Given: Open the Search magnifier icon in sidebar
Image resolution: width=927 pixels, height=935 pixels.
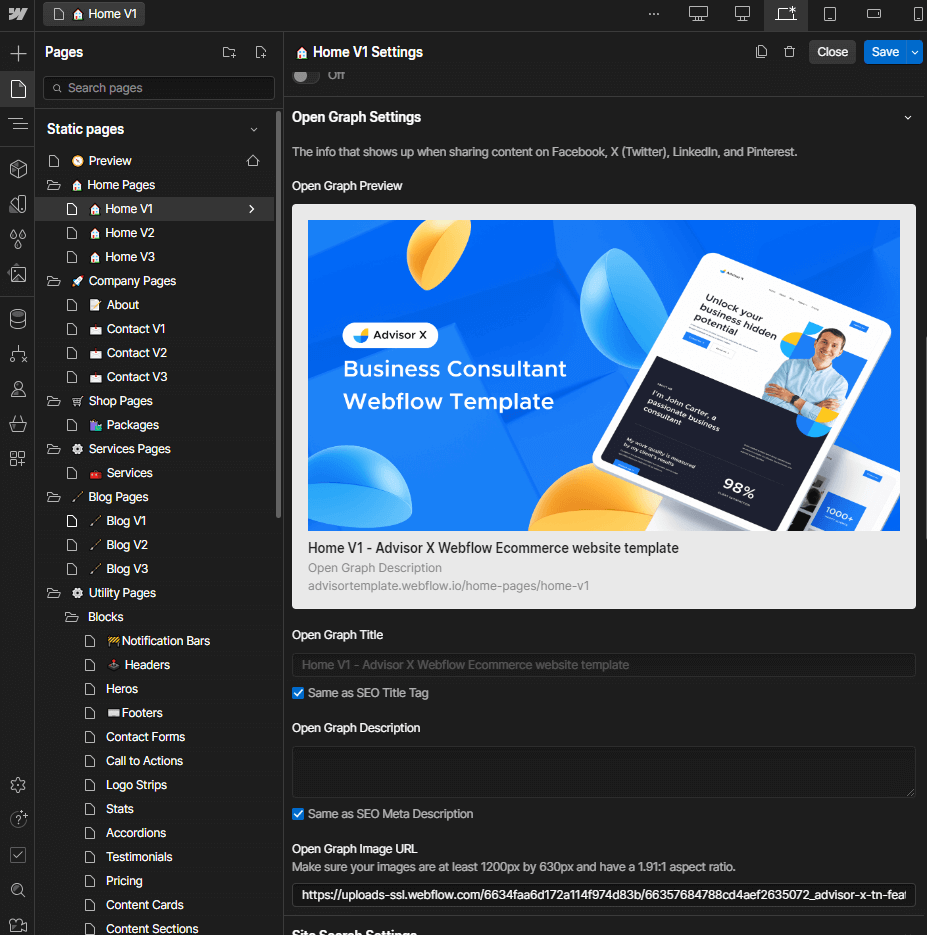Looking at the screenshot, I should (x=18, y=890).
